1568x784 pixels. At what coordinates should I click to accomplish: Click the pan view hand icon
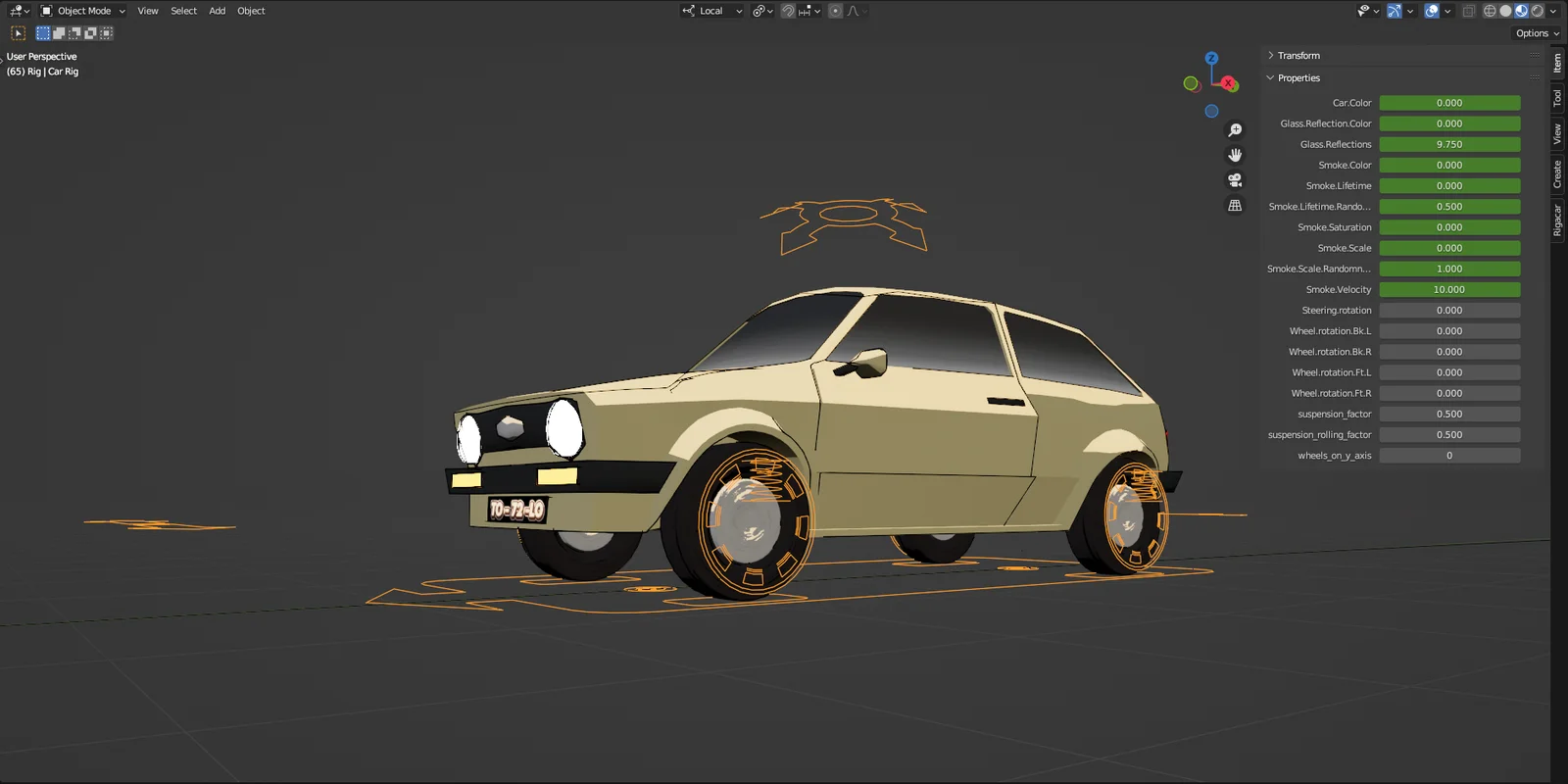click(1235, 155)
